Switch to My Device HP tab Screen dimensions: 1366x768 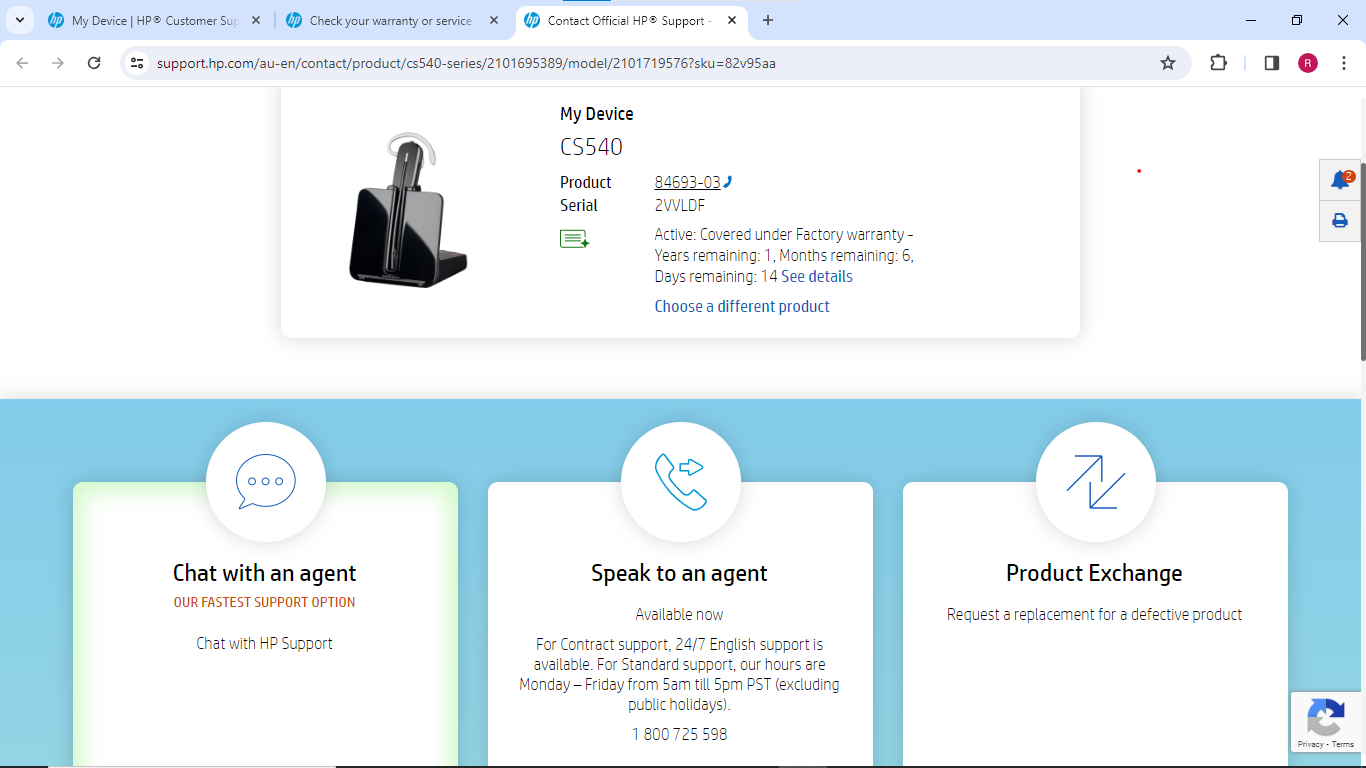(150, 20)
